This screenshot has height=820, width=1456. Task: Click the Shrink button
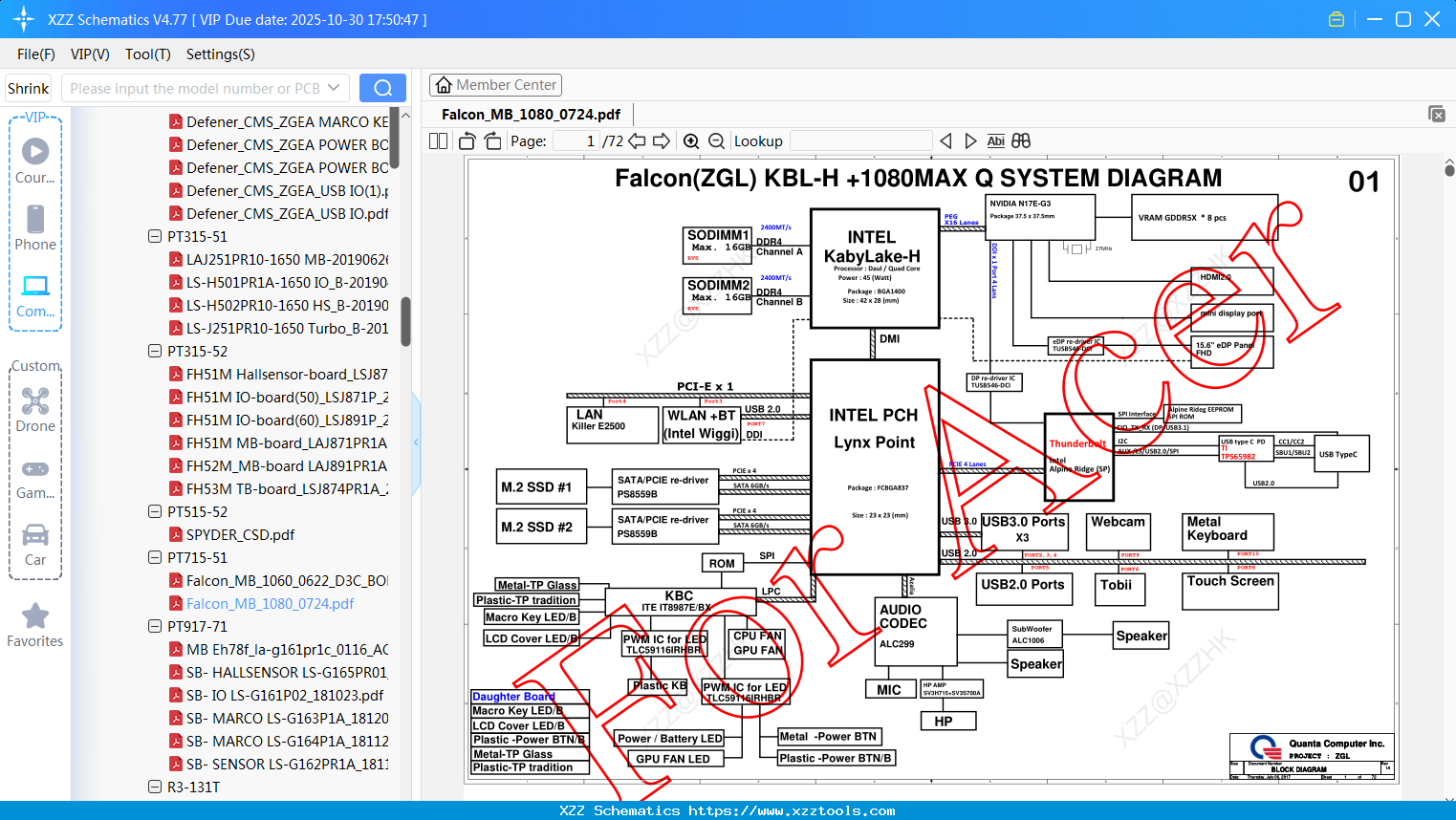(28, 88)
